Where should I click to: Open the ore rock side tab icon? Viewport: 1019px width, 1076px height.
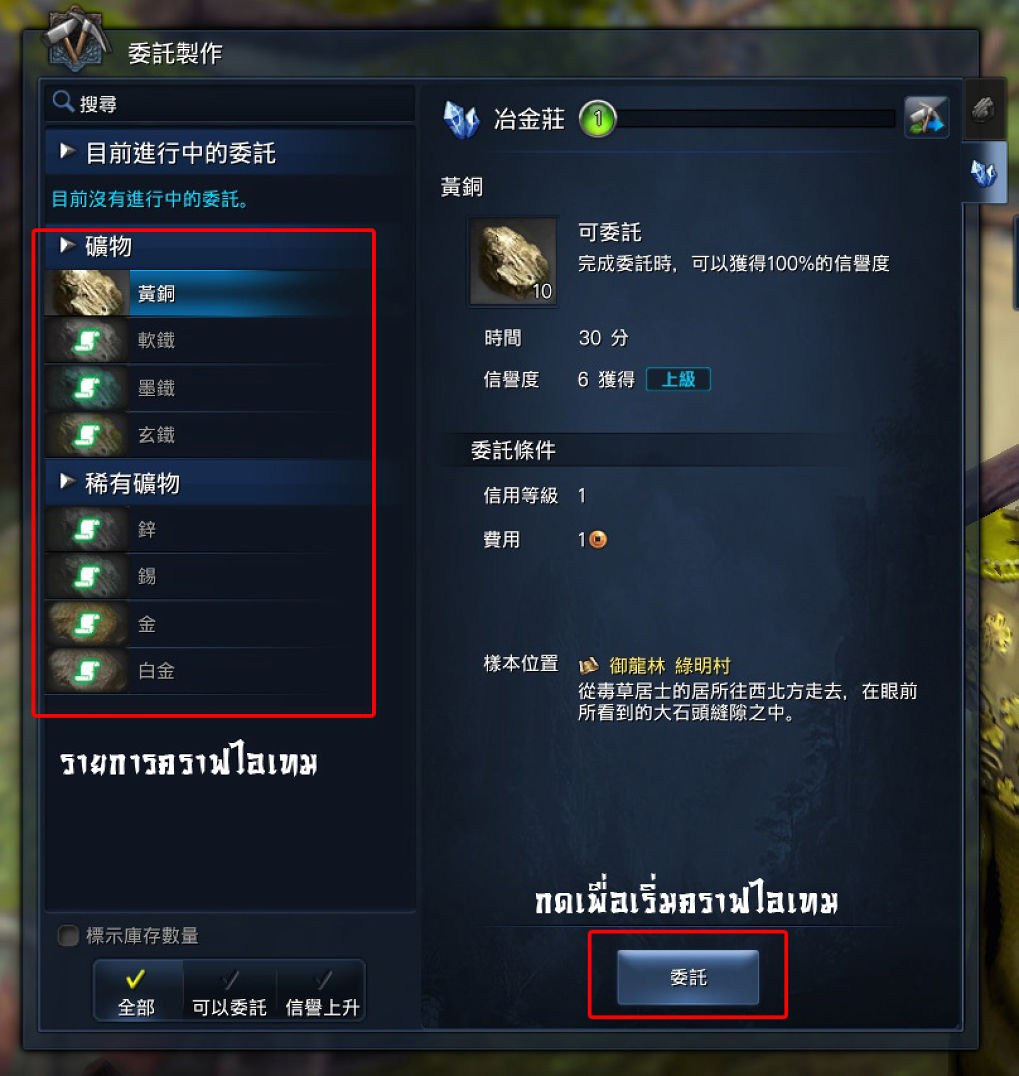click(x=983, y=110)
